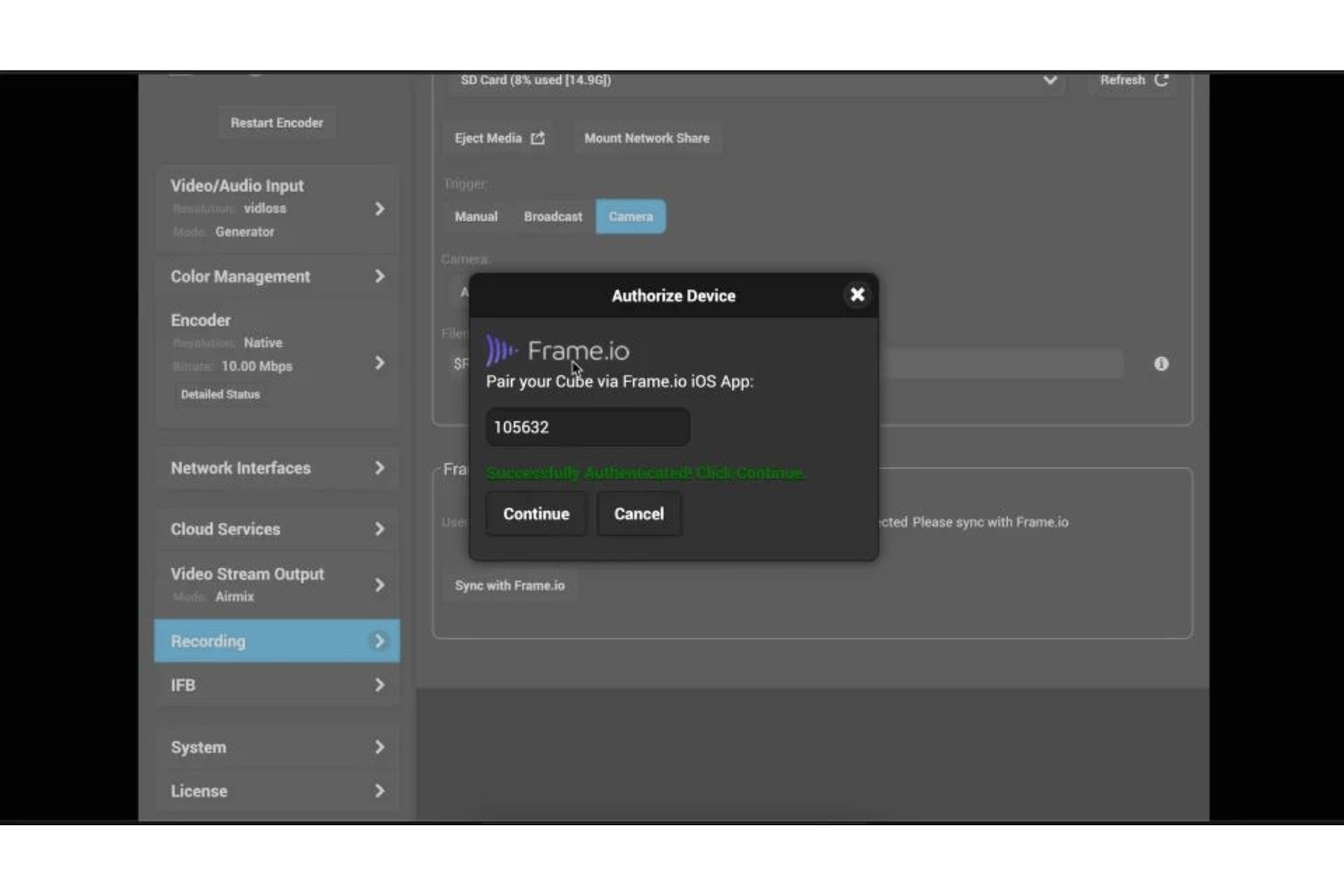Open the IFB section
Image resolution: width=1344 pixels, height=896 pixels.
tap(277, 684)
